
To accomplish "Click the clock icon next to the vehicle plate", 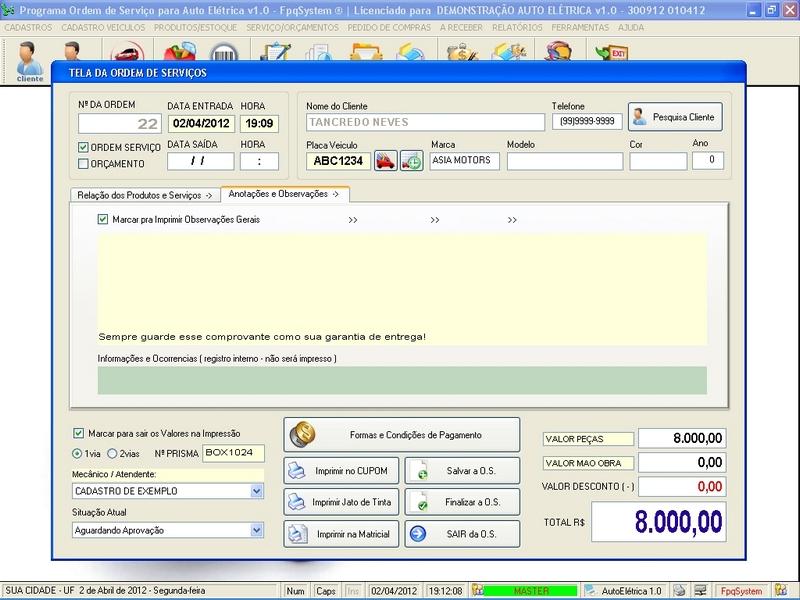I will [x=411, y=161].
